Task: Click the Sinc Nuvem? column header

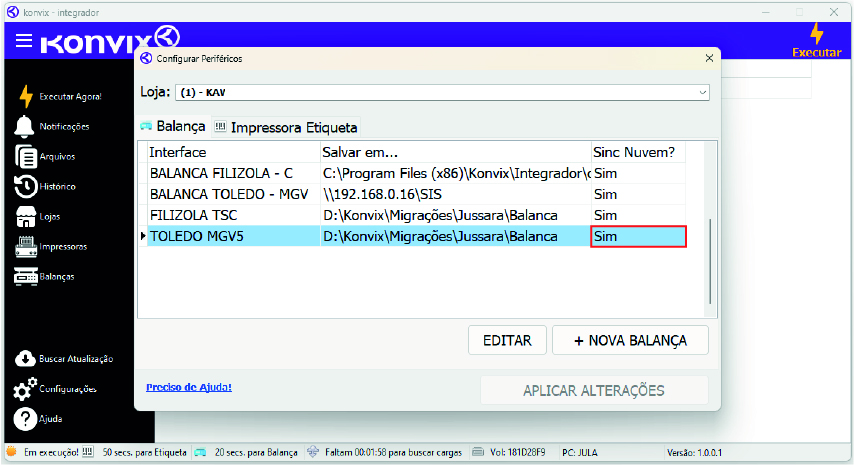Action: tap(638, 152)
